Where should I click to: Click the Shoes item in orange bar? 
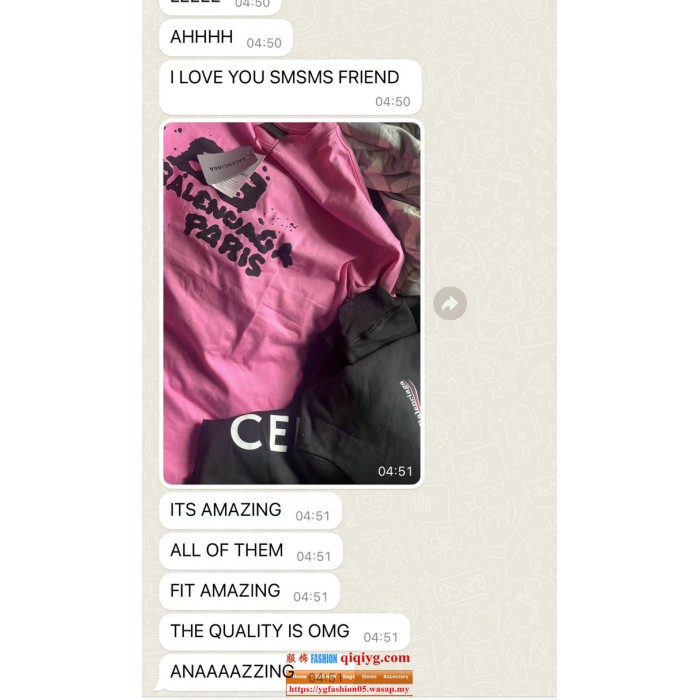(369, 676)
